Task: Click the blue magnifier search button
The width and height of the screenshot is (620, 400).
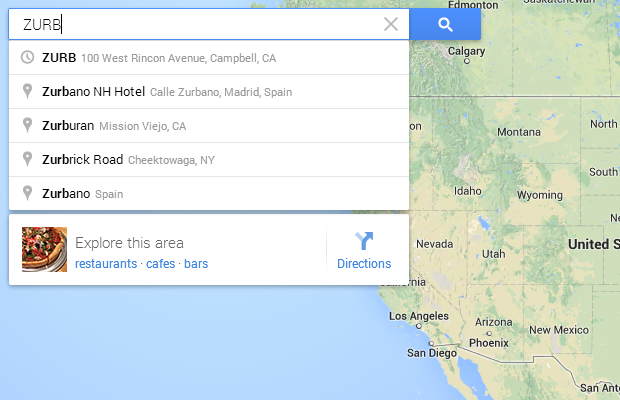Action: tap(445, 25)
